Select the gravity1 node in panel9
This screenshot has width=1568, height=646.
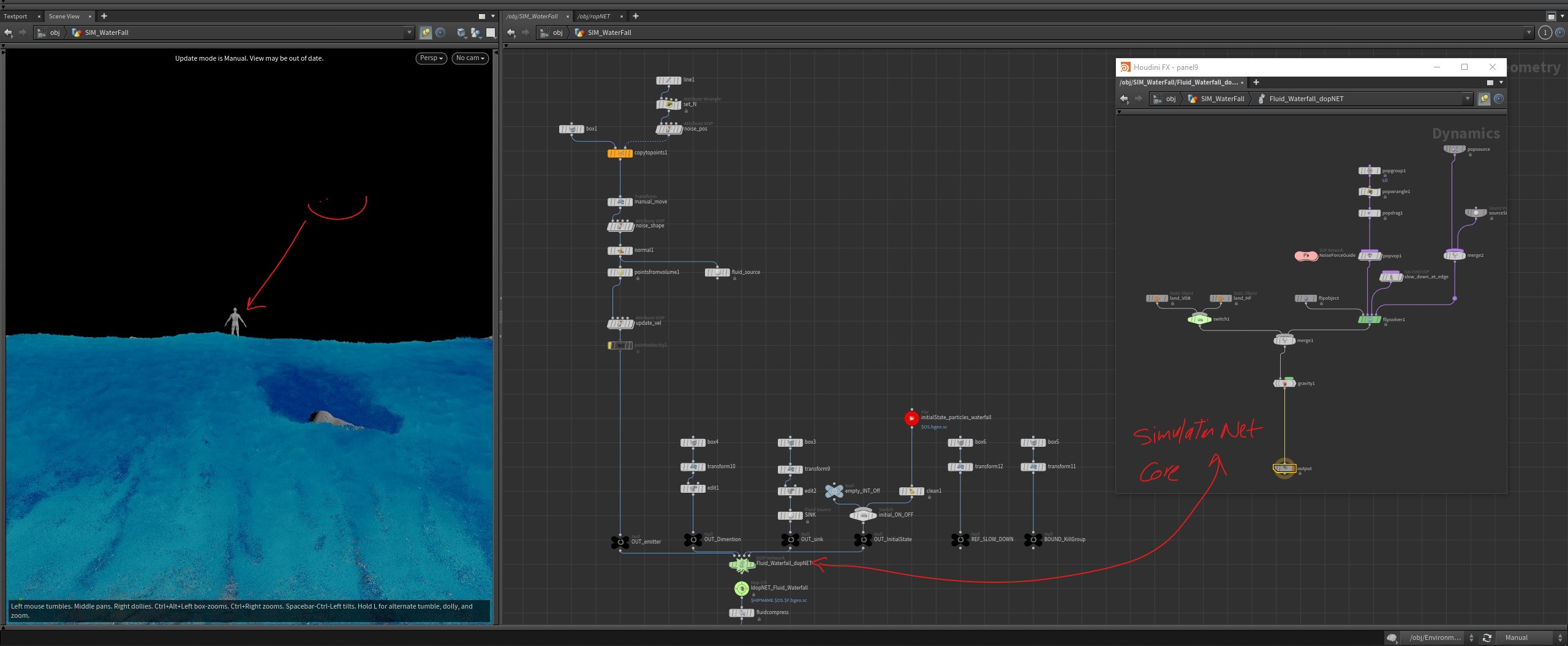pyautogui.click(x=1284, y=383)
